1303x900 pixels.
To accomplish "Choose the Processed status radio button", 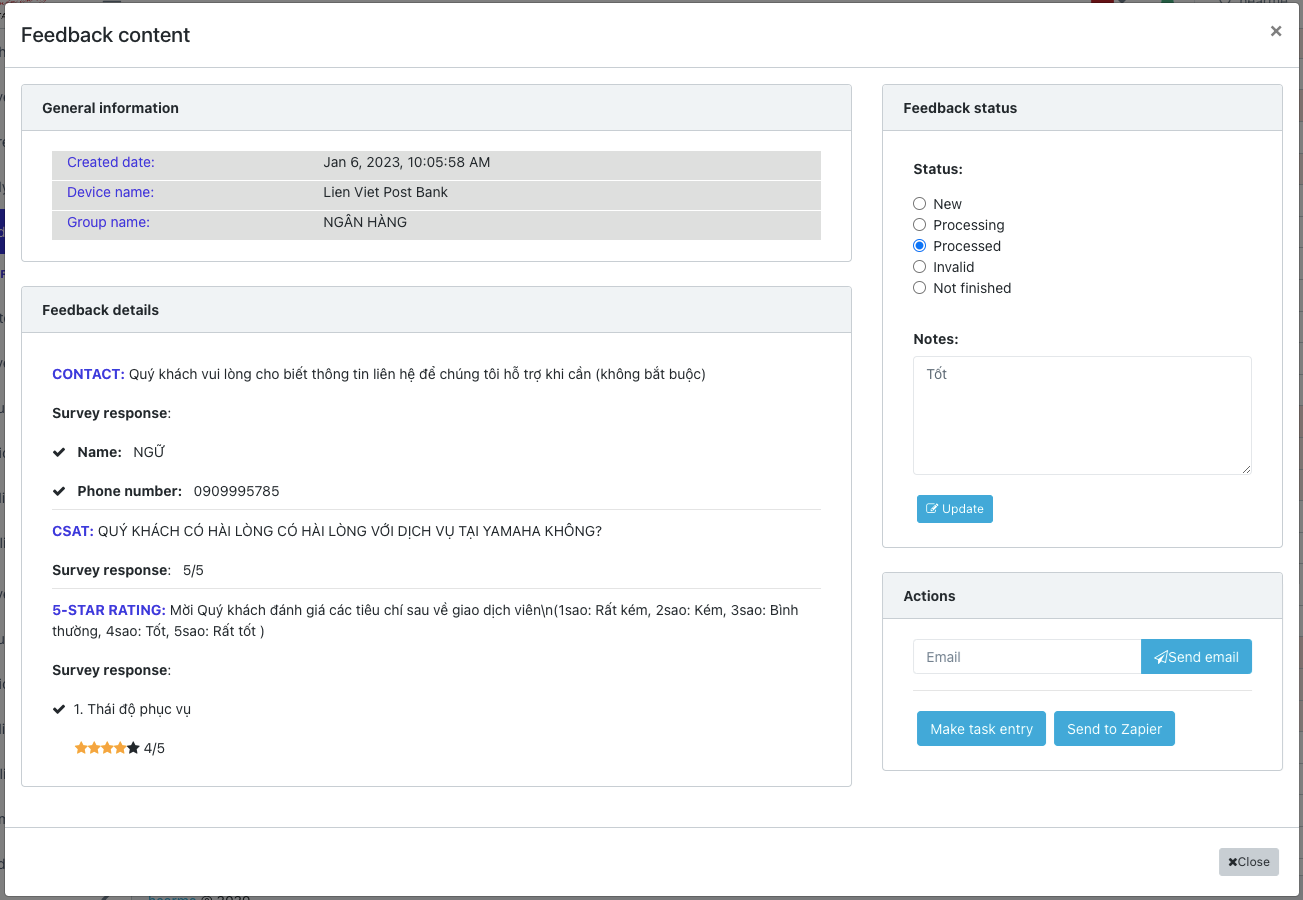I will (920, 246).
